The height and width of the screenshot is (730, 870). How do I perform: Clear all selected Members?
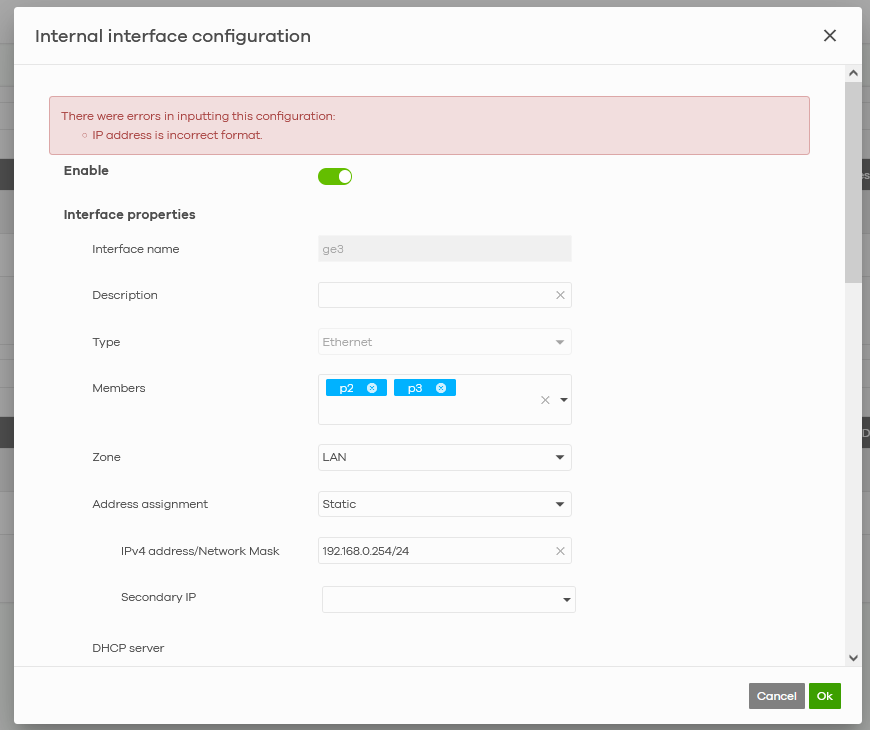coord(545,400)
